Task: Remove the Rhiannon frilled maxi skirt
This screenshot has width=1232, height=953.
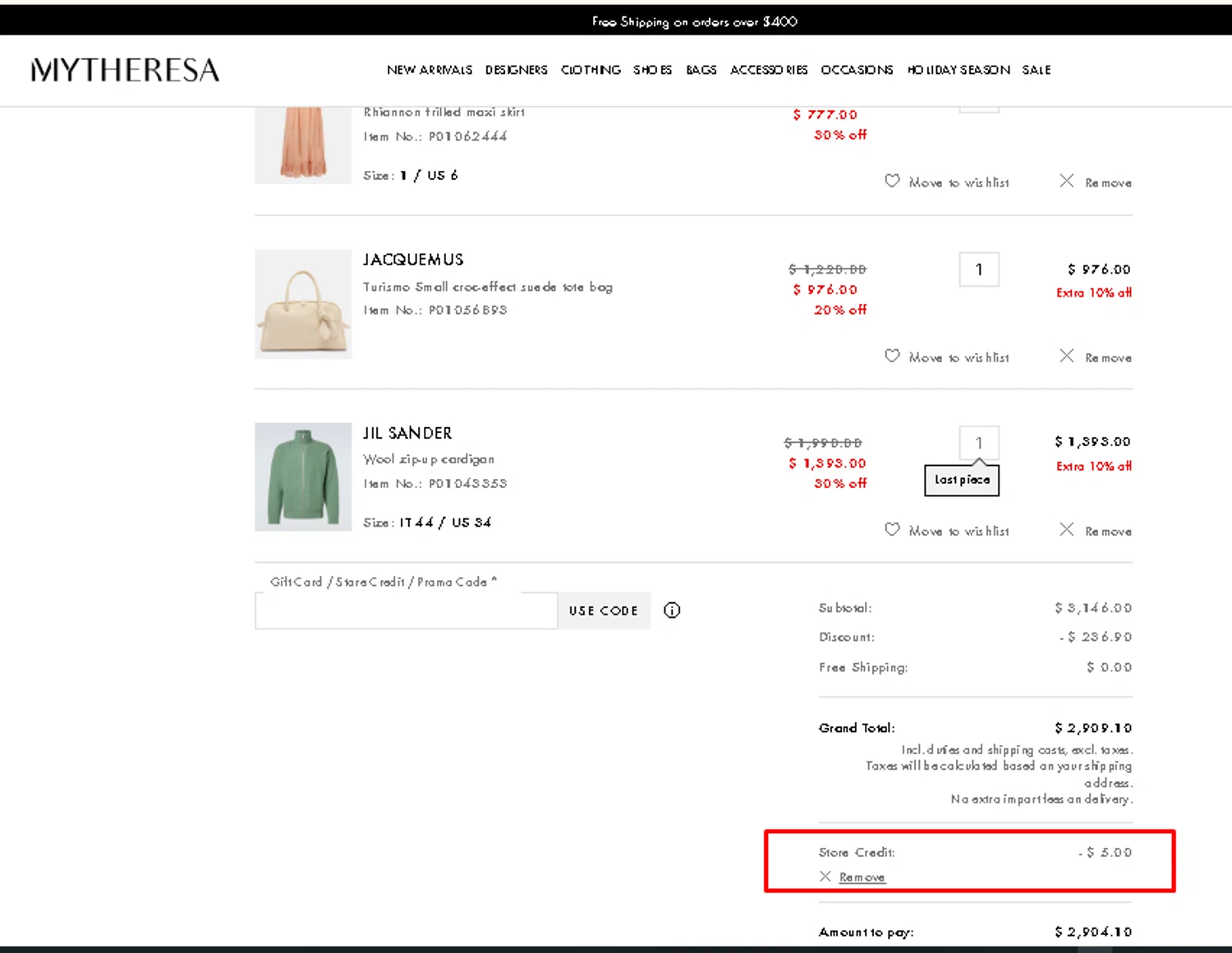Action: (1108, 182)
